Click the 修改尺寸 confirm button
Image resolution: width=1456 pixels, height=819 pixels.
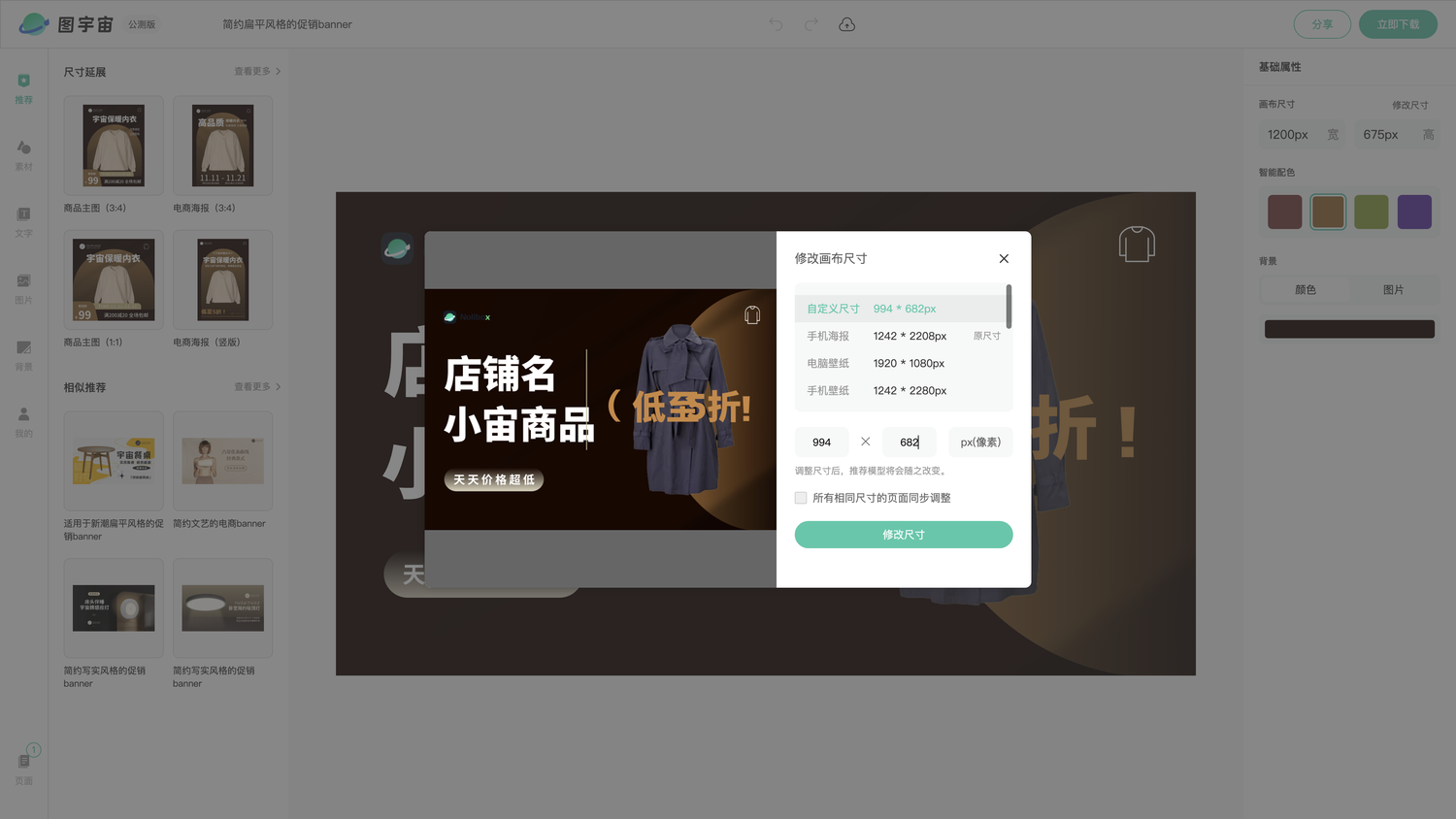(x=904, y=535)
